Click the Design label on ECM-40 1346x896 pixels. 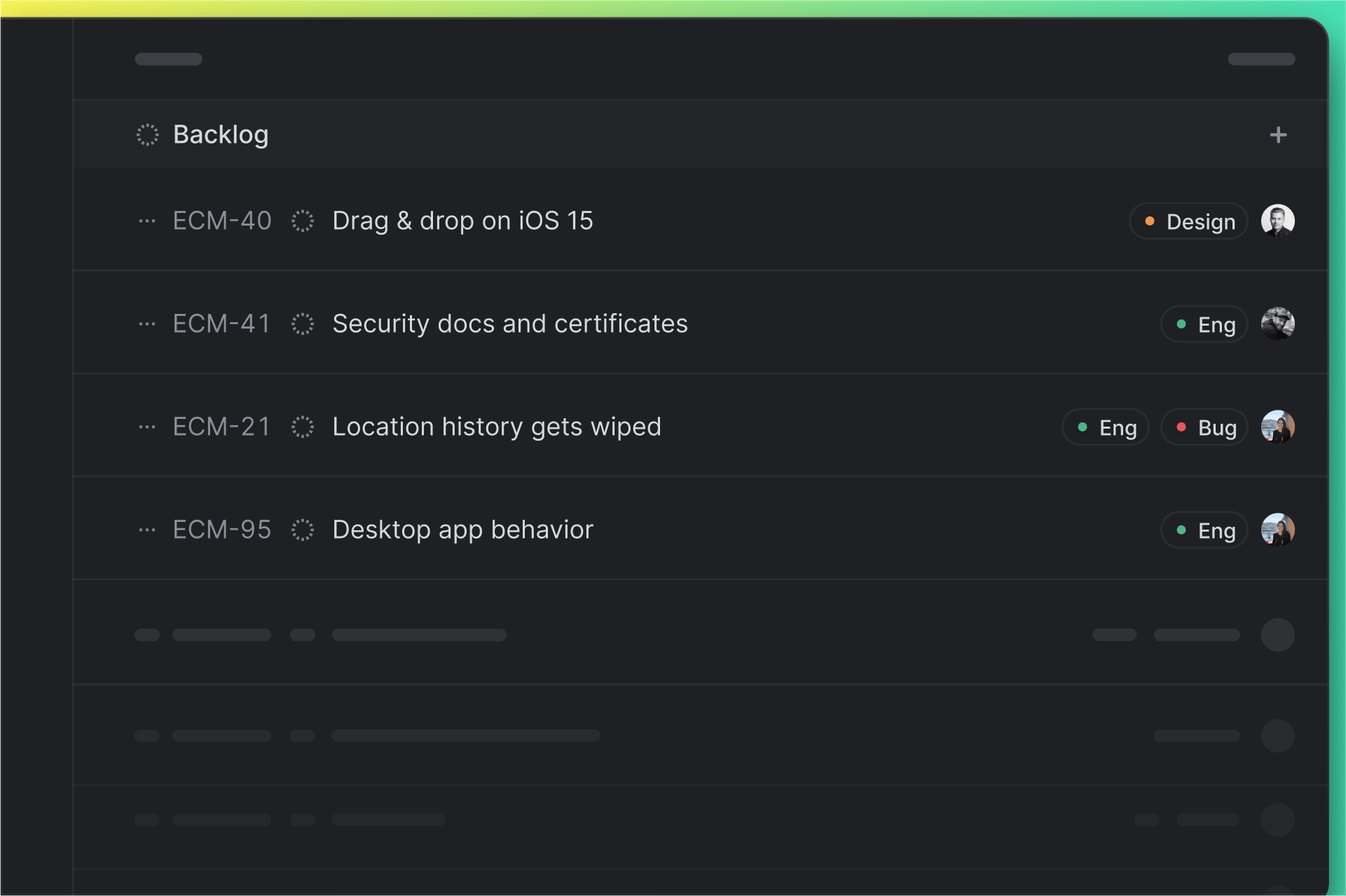coord(1188,221)
